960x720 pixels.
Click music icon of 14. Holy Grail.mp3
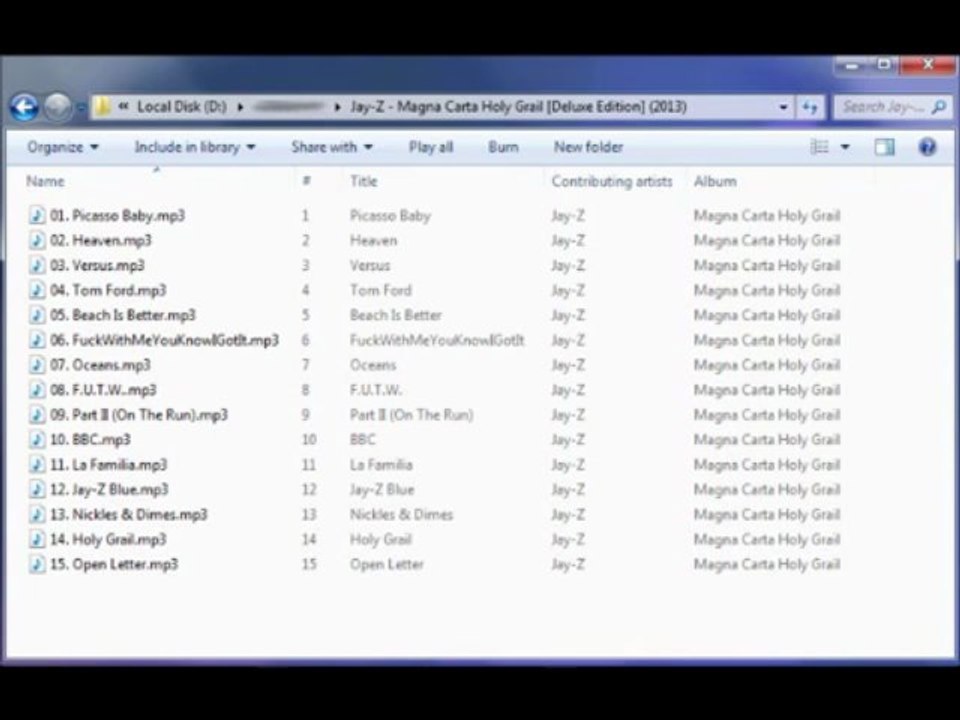click(x=37, y=539)
